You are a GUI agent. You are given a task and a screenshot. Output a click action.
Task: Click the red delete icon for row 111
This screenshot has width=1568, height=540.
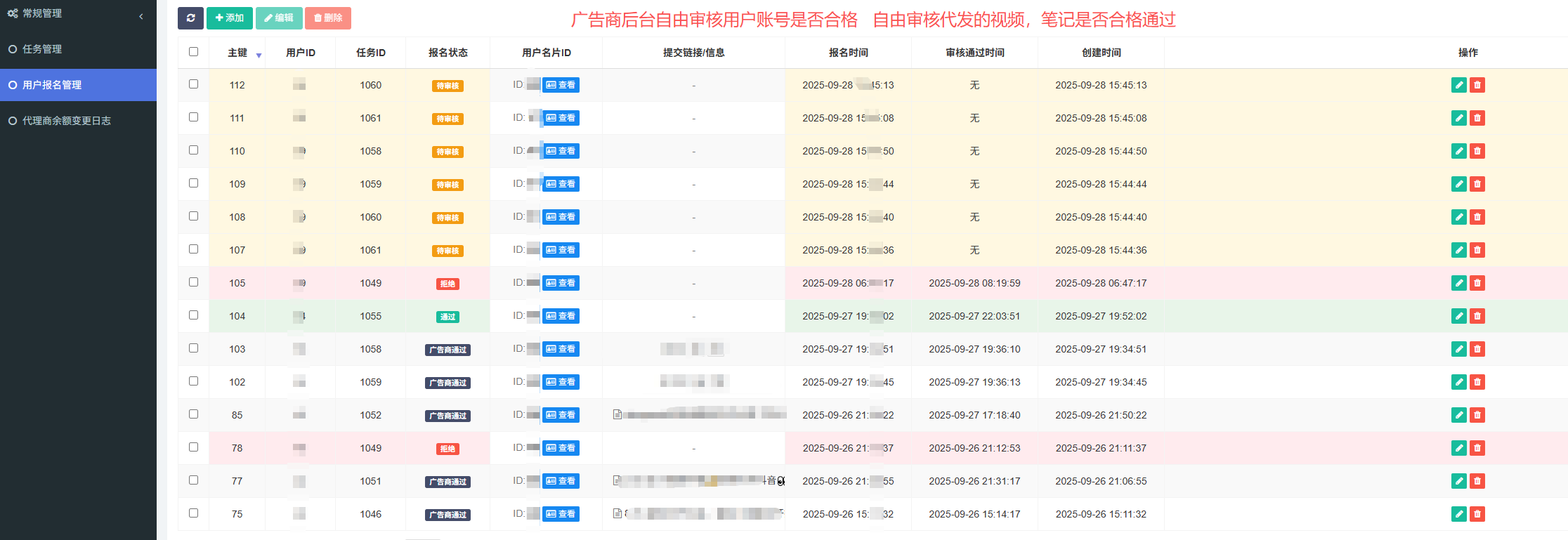[1477, 118]
